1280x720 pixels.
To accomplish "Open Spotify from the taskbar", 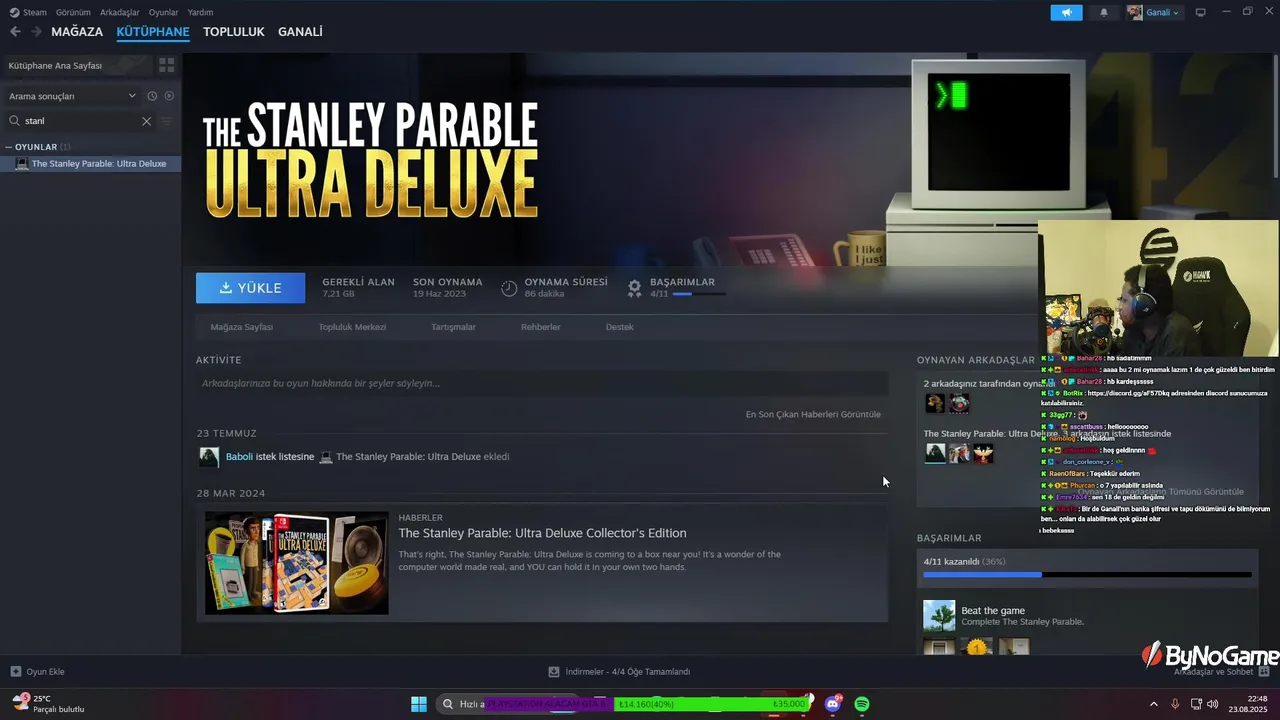I will point(862,704).
